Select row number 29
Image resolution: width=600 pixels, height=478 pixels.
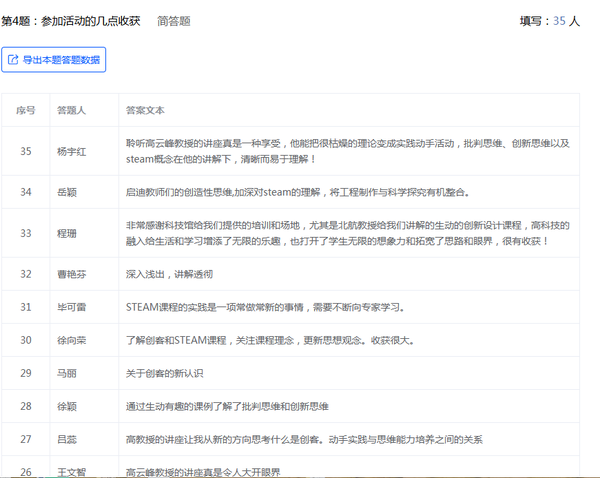[26, 373]
